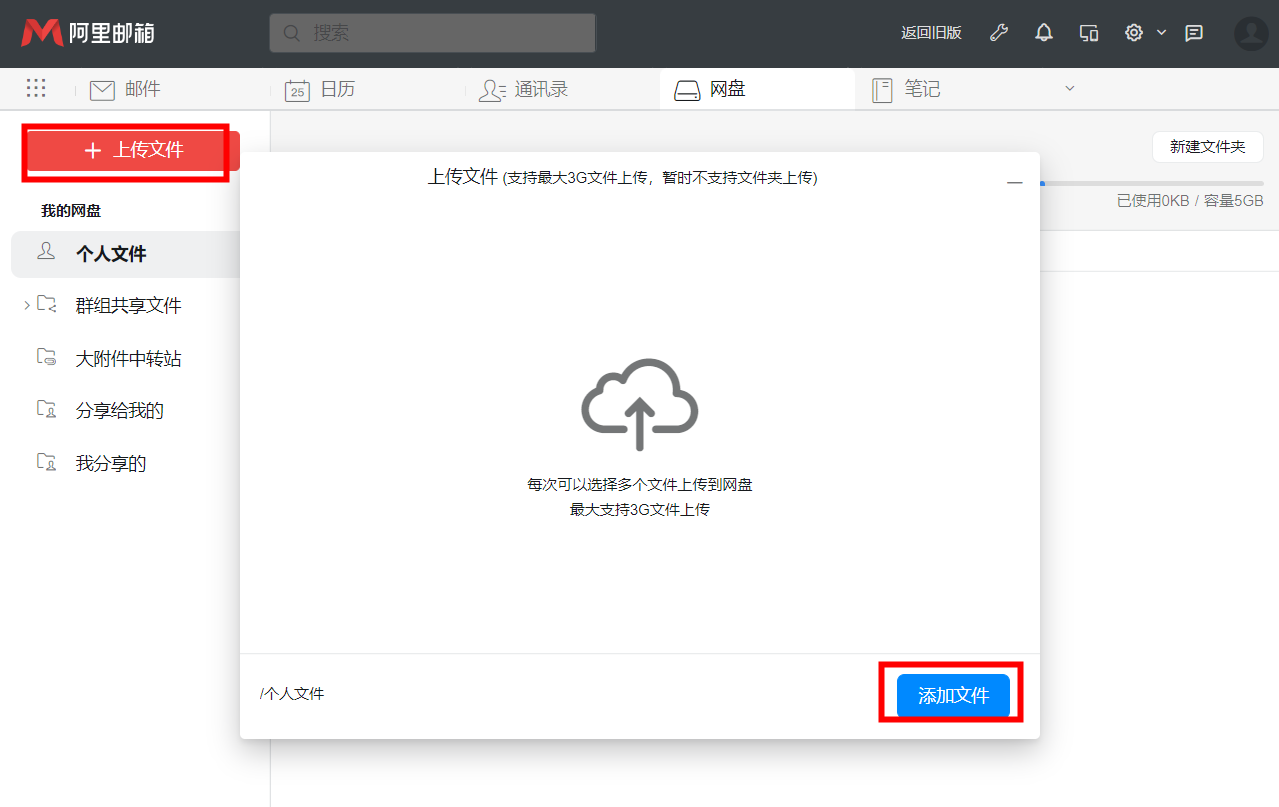Click the 笔记 notebook icon

coord(882,90)
